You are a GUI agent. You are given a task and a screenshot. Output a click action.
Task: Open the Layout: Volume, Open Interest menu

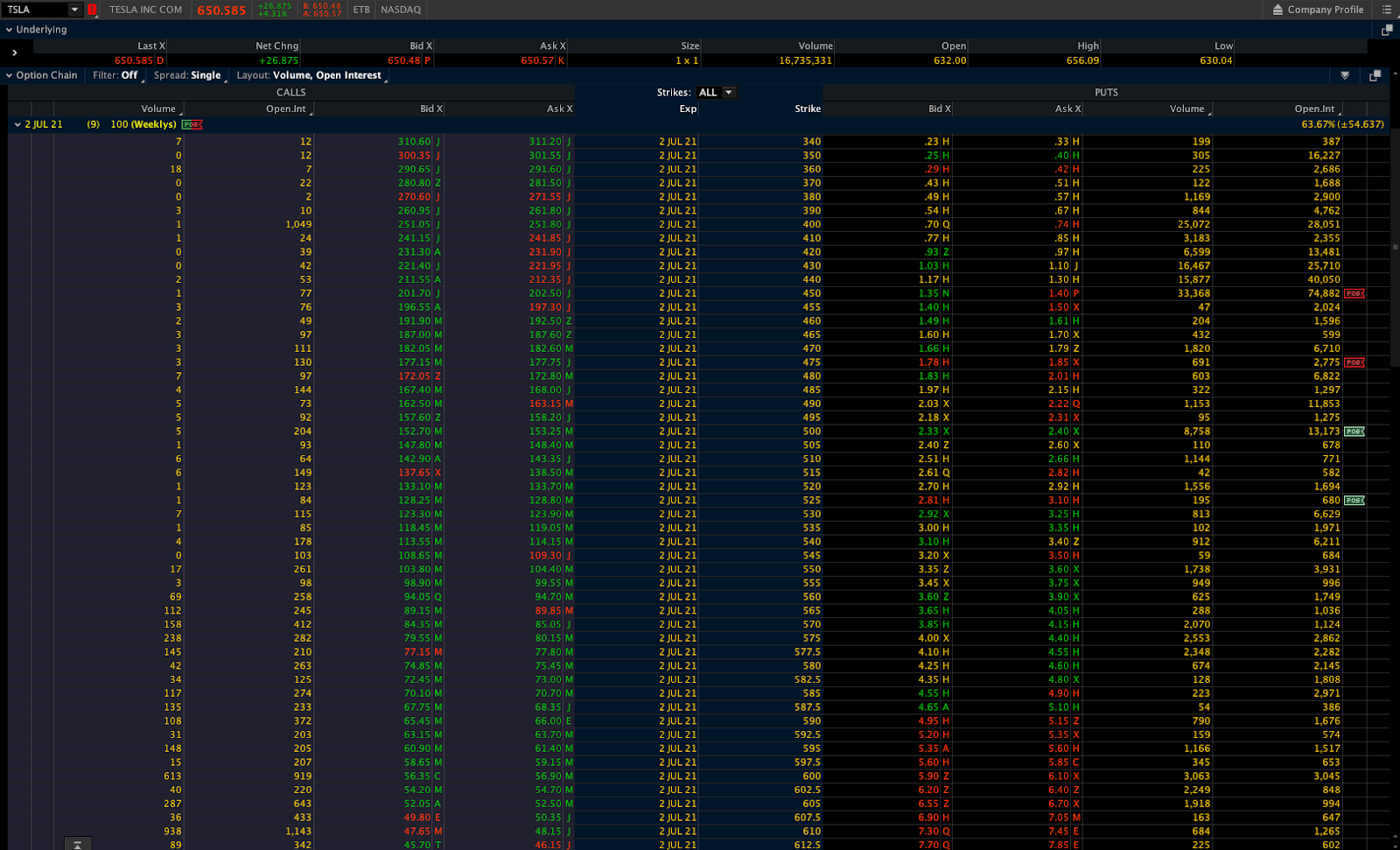[310, 75]
